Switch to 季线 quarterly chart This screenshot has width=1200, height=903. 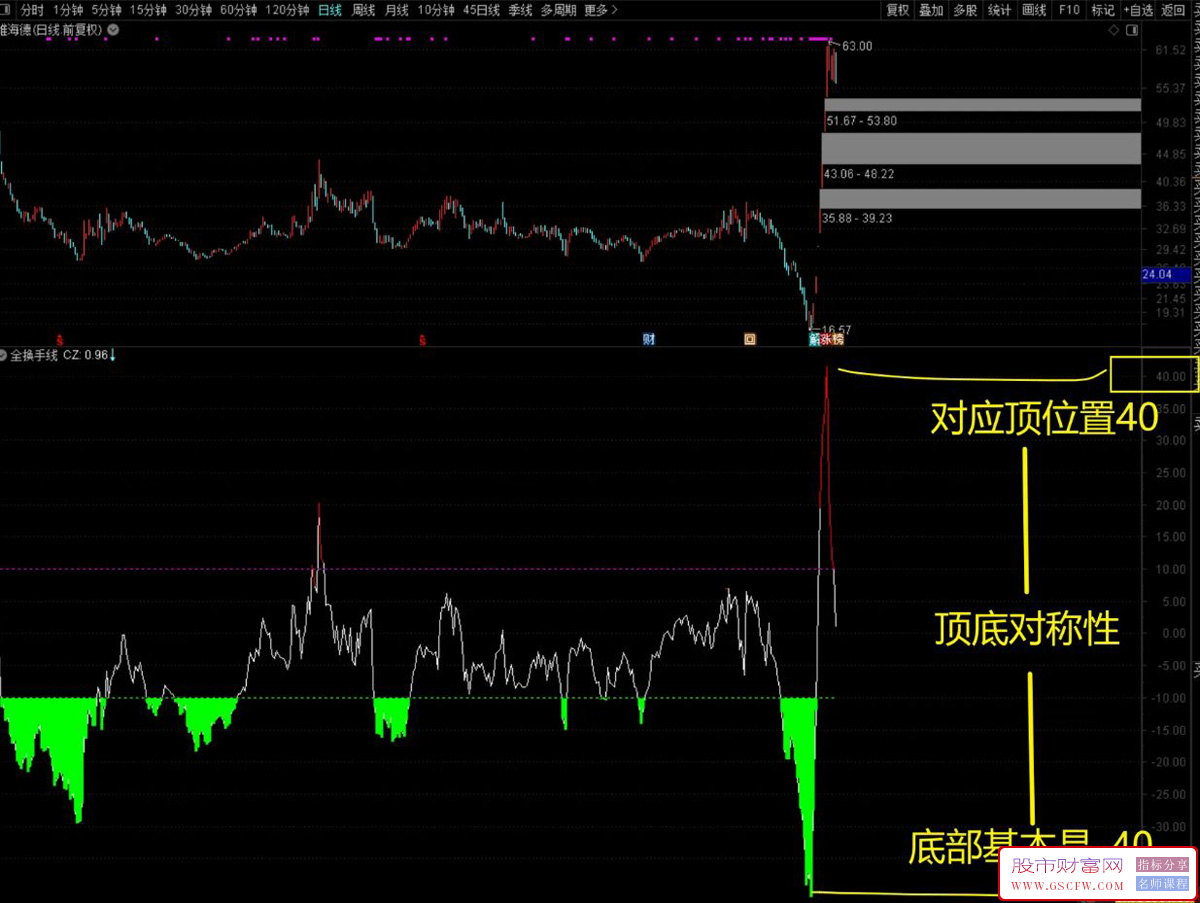(x=520, y=10)
